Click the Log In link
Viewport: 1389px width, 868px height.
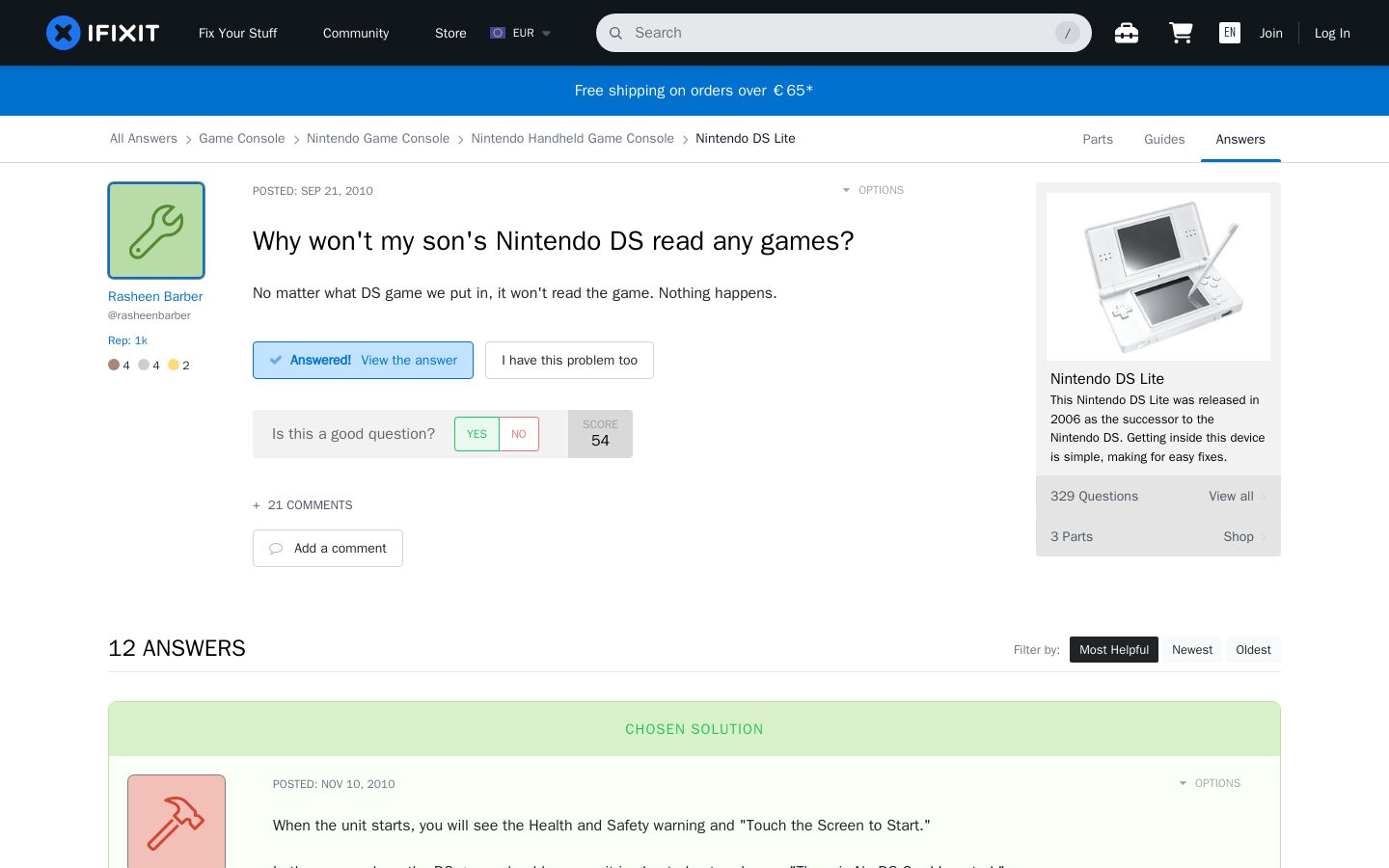[1332, 33]
